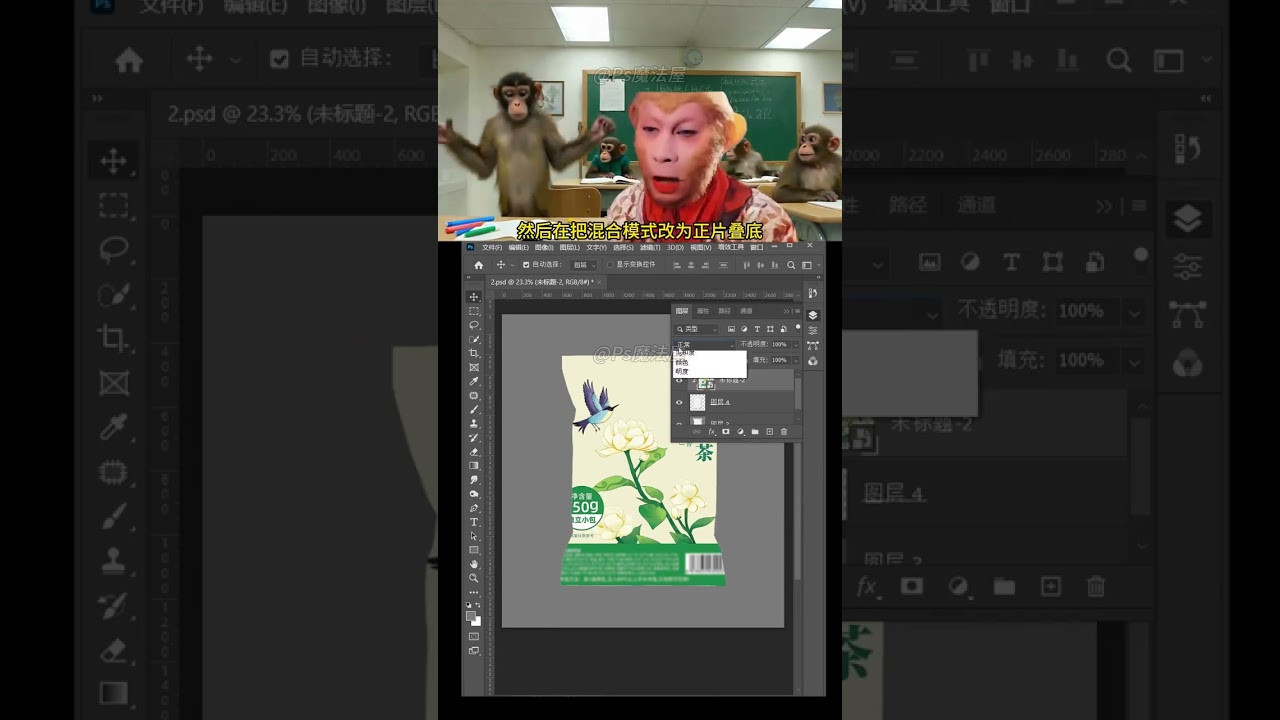Select the Brush tool
This screenshot has height=720, width=1280.
coord(474,409)
